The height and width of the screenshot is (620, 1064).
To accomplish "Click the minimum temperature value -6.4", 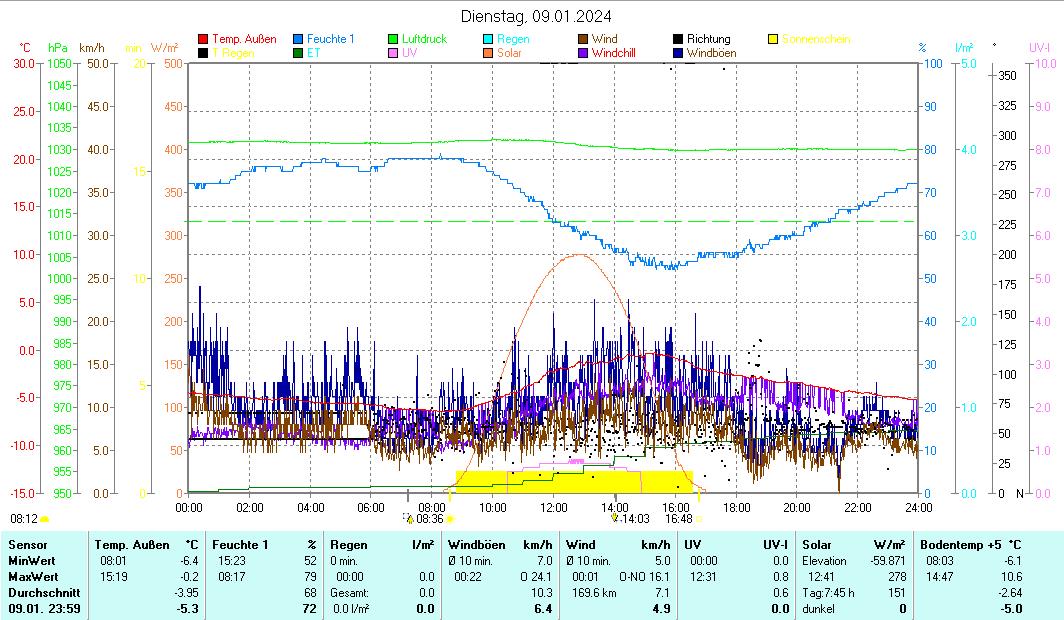I will (189, 561).
